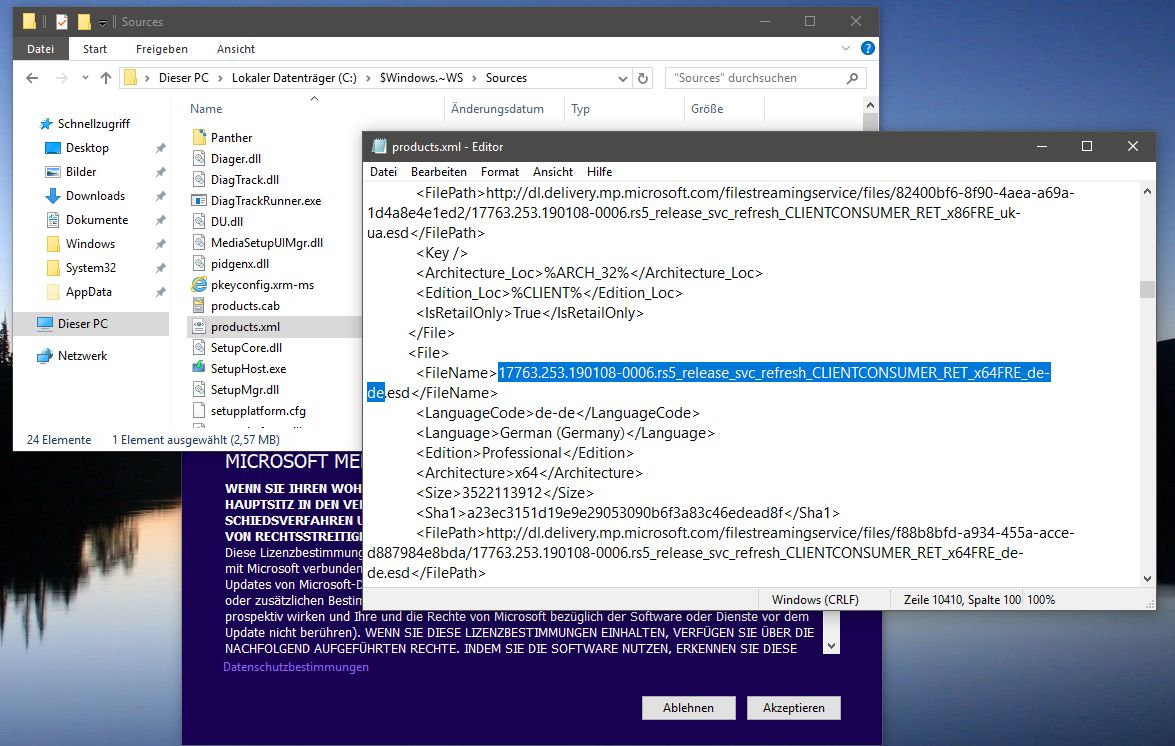Click Ablehnen in the setup license dialog
The width and height of the screenshot is (1175, 746).
pyautogui.click(x=688, y=708)
